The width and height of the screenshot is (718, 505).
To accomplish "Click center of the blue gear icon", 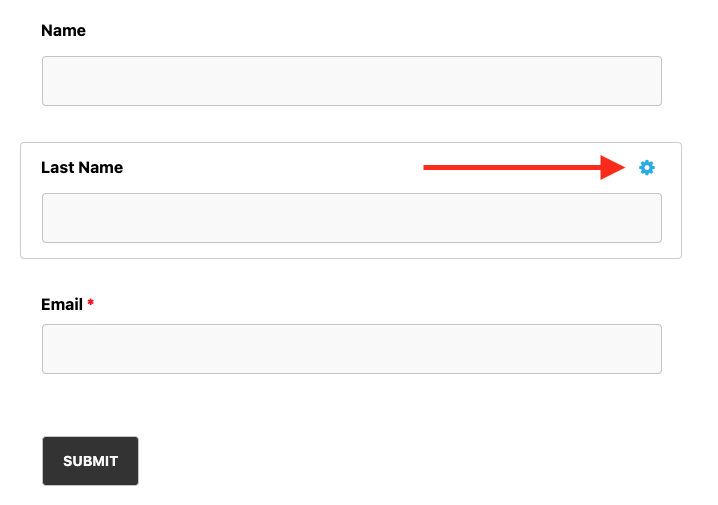I will 647,168.
